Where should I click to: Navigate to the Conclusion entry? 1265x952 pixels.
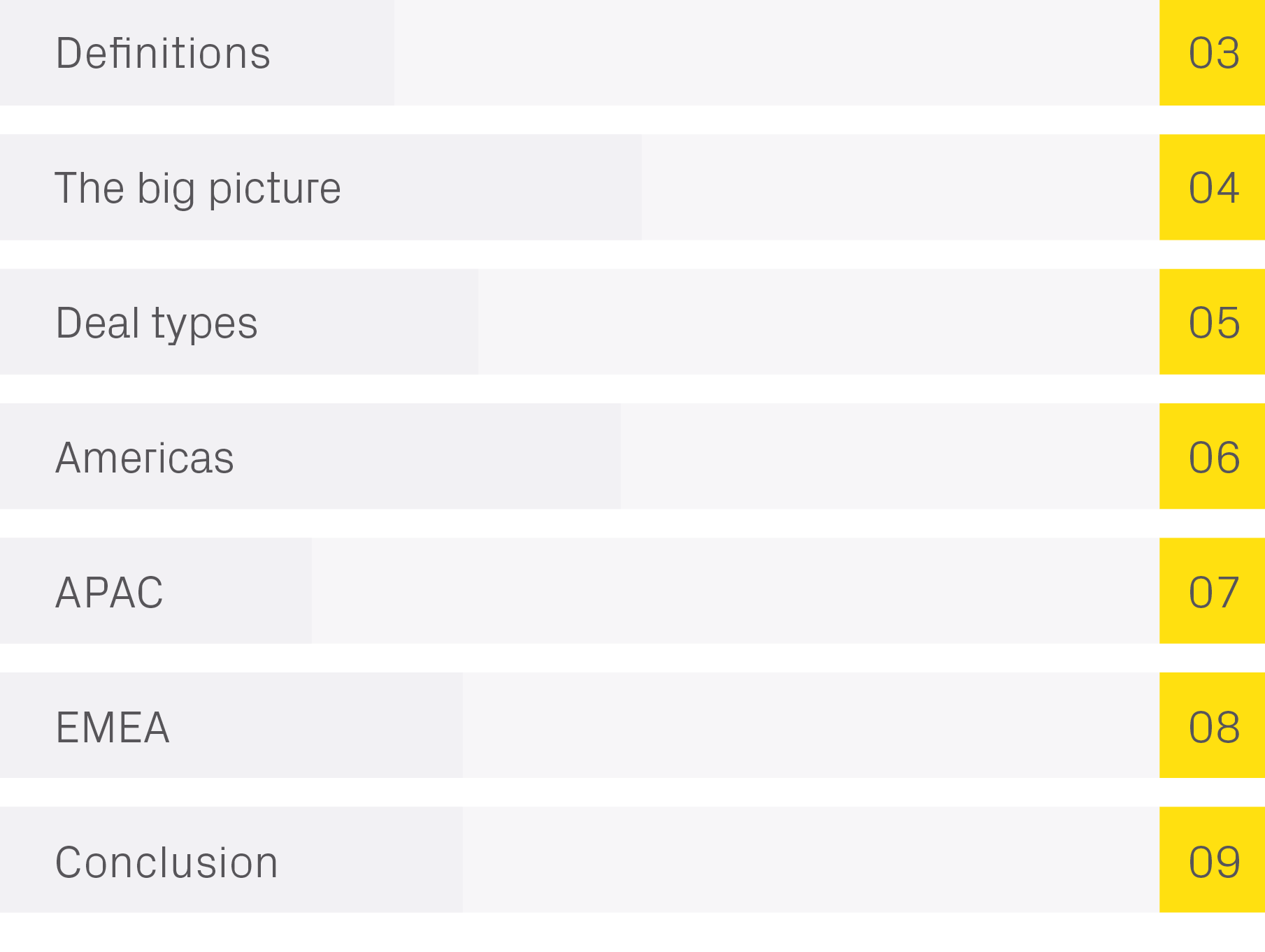[x=166, y=861]
